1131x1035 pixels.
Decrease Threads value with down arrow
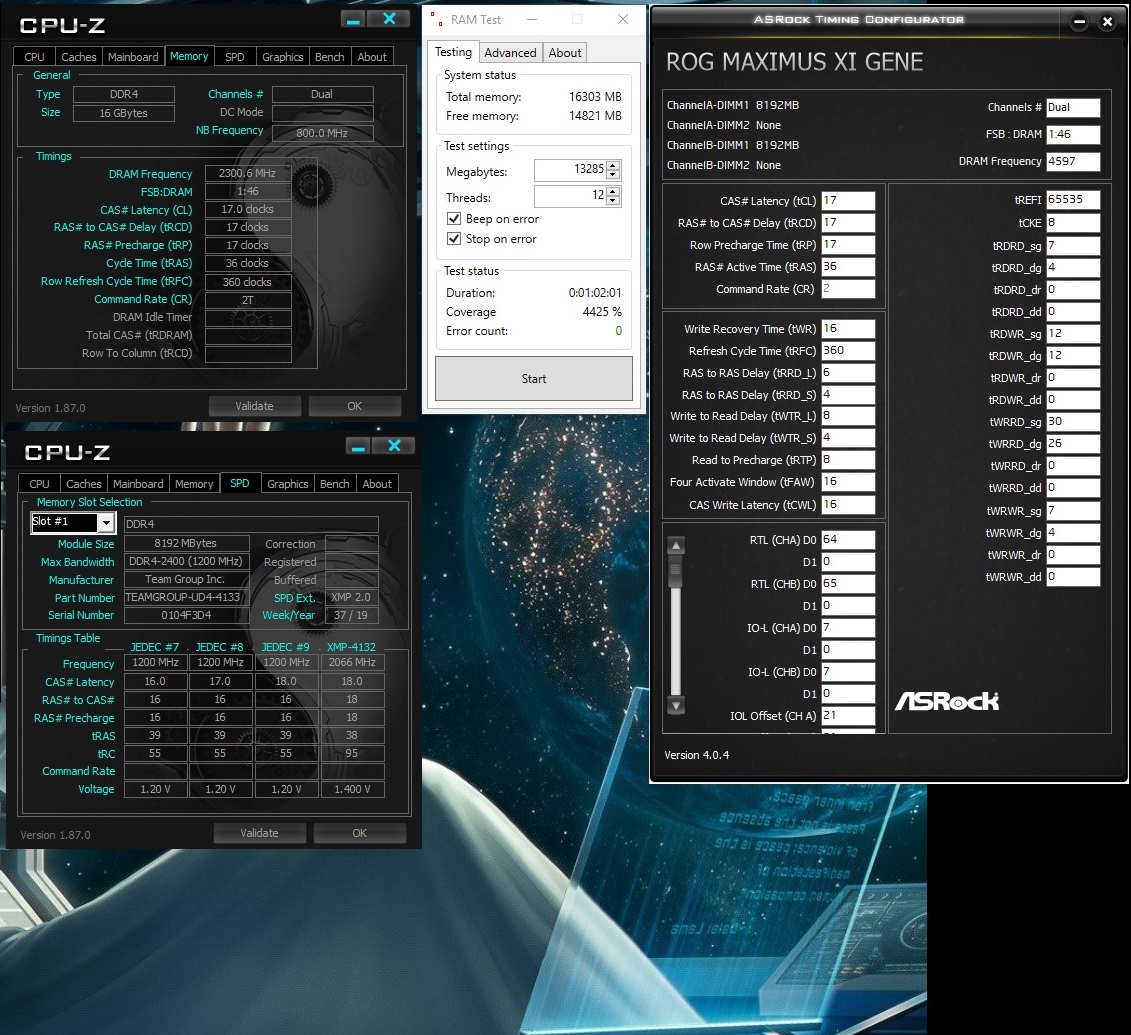[613, 200]
